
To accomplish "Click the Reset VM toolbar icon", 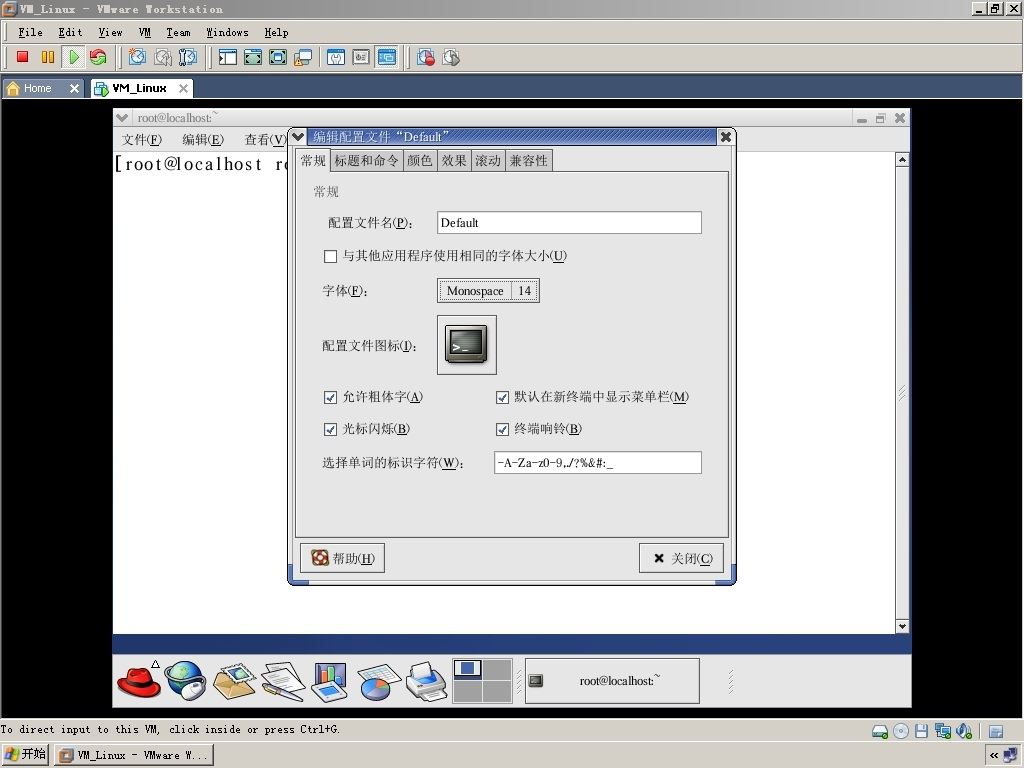I will click(98, 57).
